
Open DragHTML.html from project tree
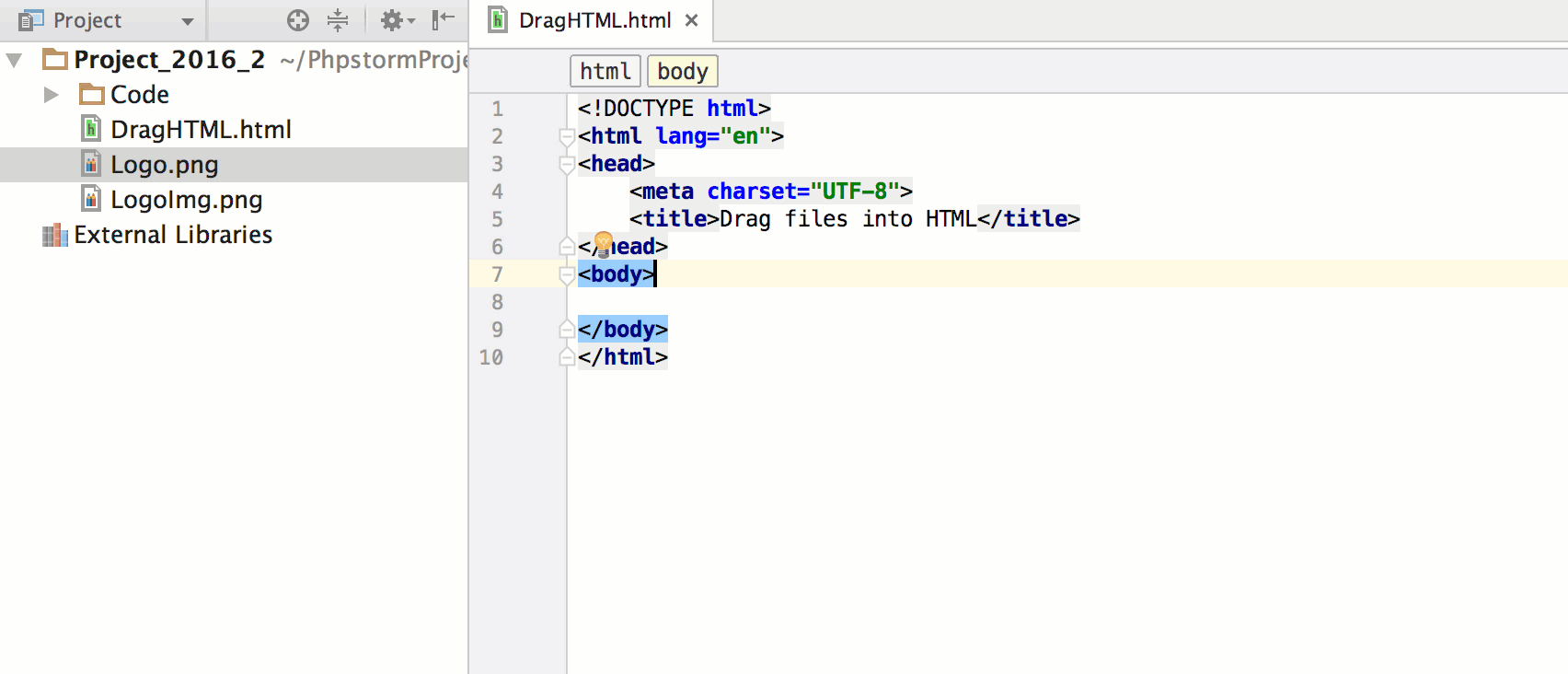201,130
